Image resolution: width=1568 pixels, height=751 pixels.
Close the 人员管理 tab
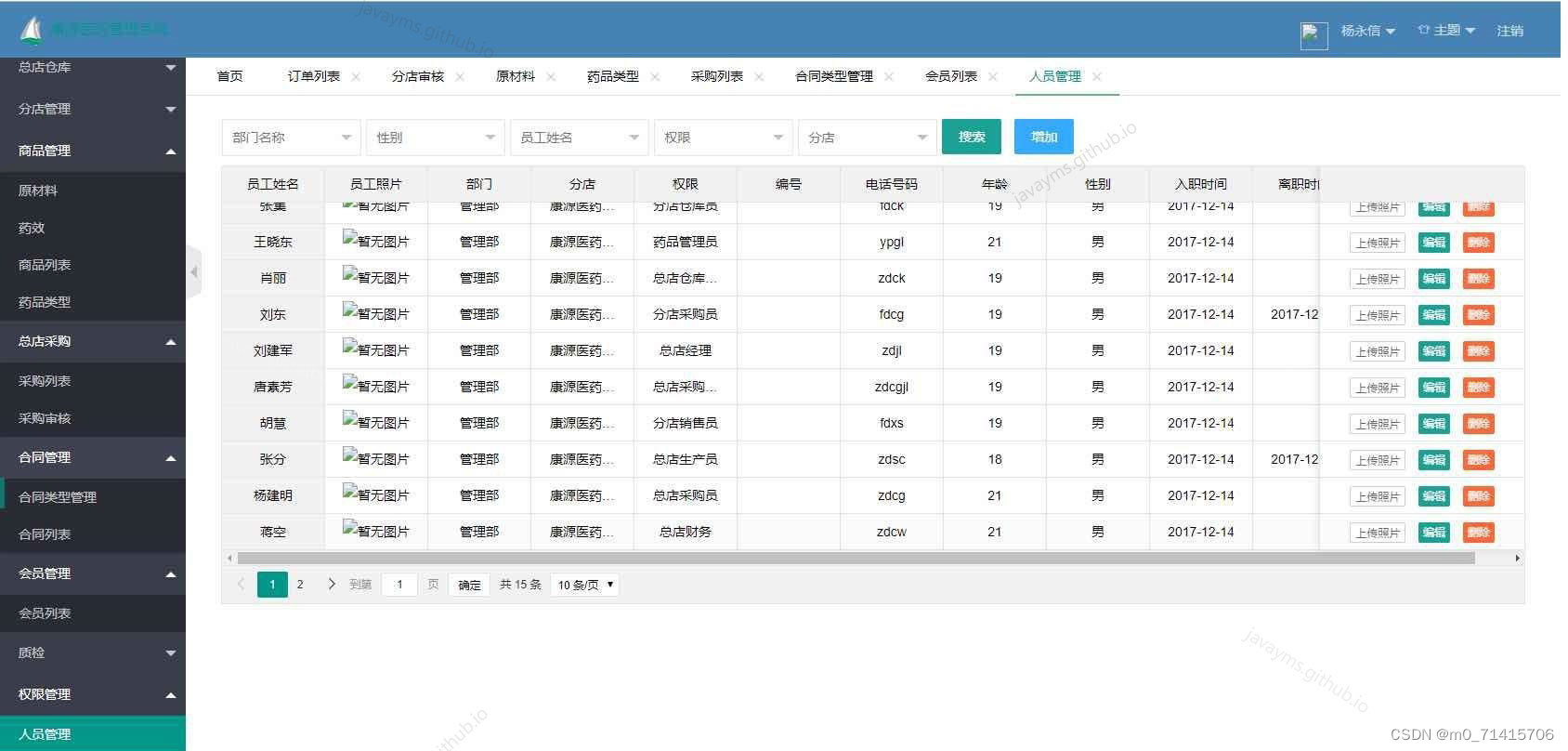(1097, 76)
